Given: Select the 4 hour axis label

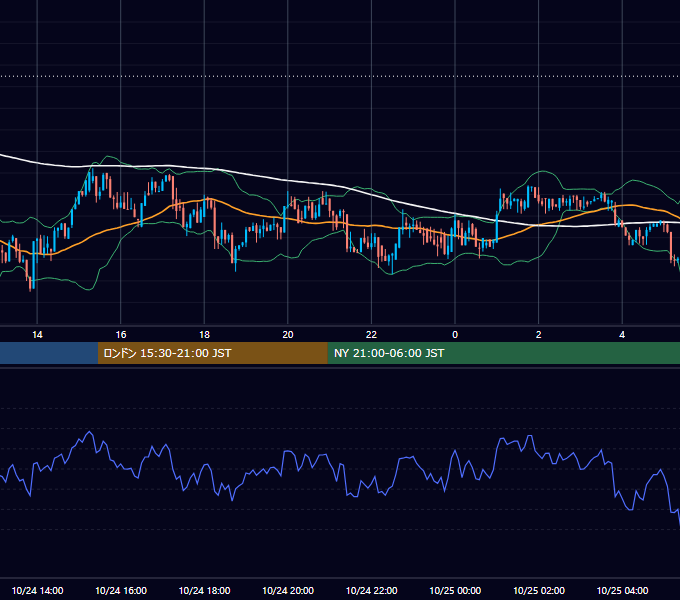Looking at the screenshot, I should (622, 335).
